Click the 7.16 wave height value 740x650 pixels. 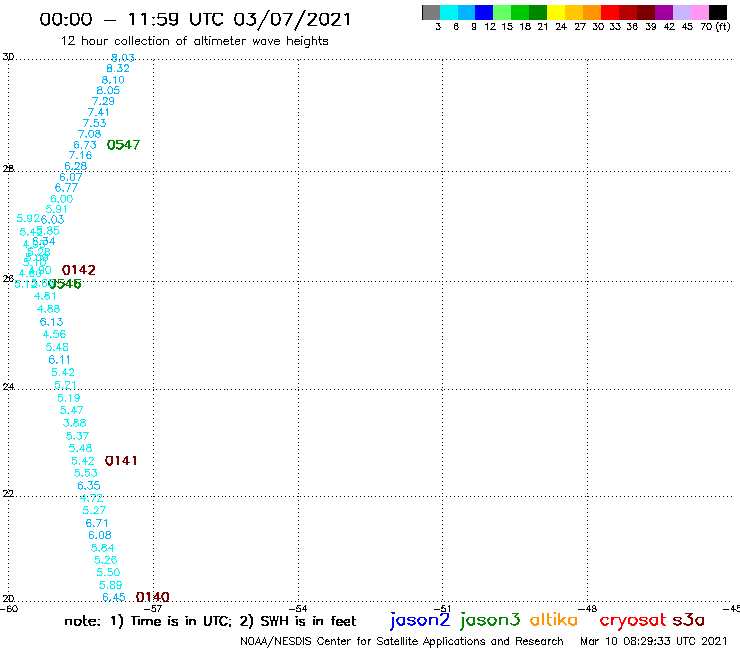coord(80,155)
